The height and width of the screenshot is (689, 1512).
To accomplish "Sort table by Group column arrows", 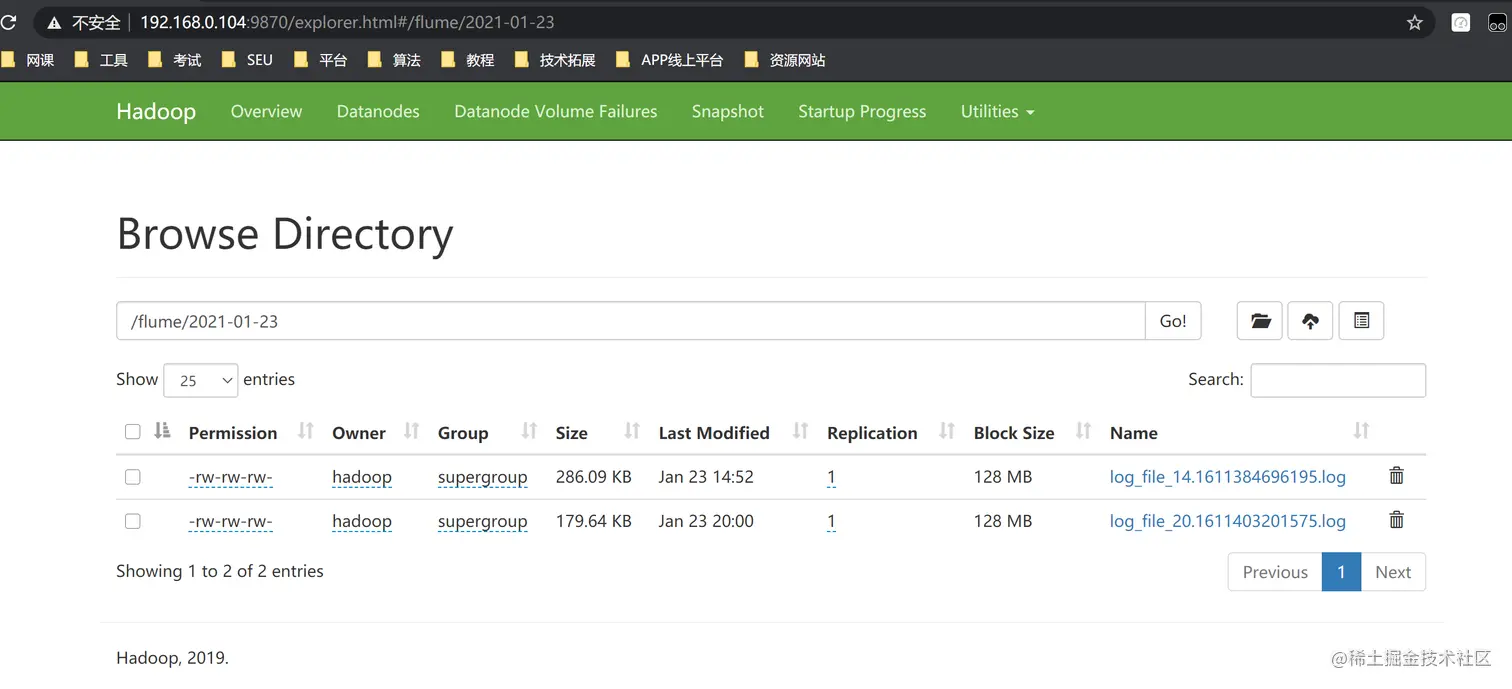I will point(529,431).
